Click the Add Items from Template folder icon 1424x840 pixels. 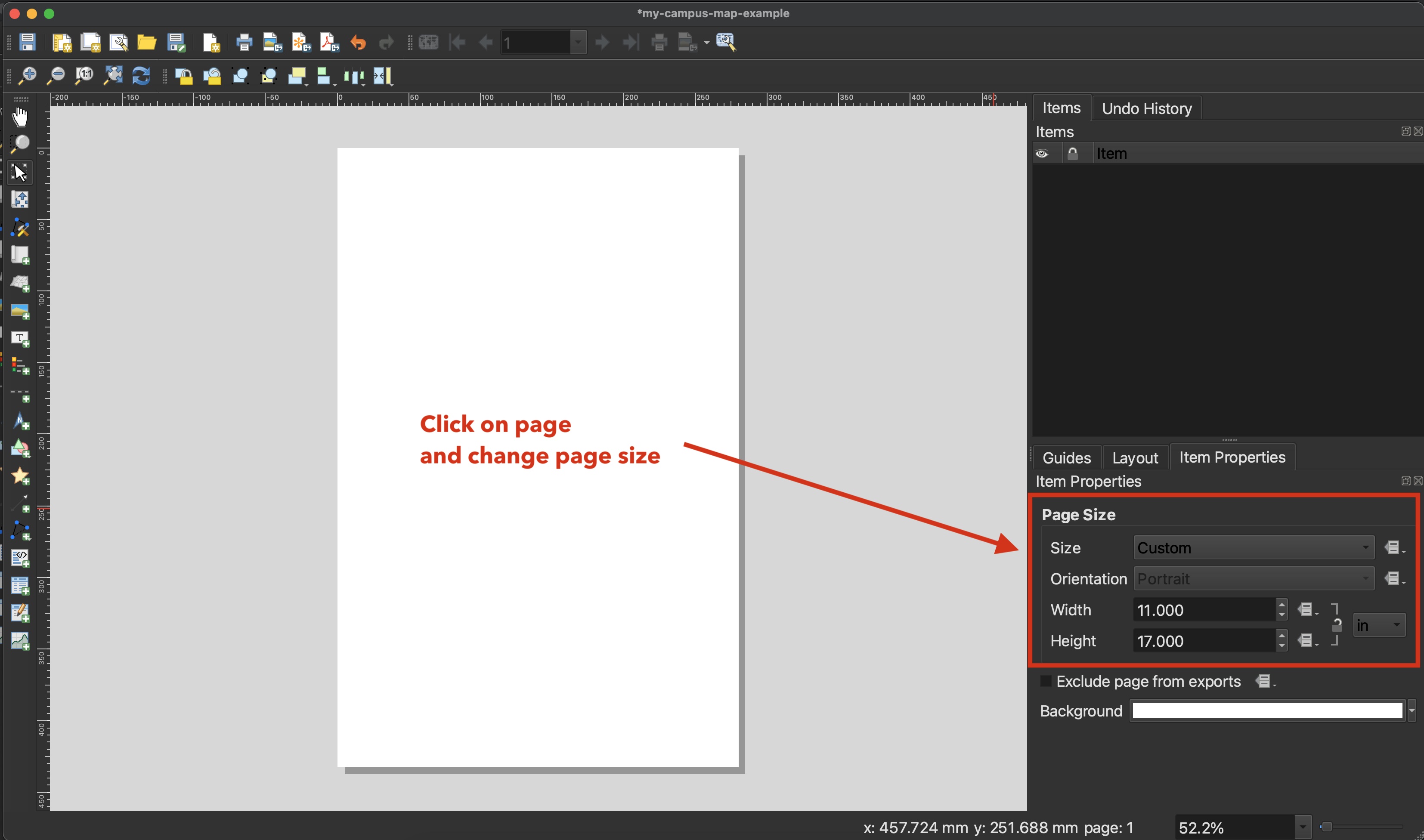tap(147, 43)
